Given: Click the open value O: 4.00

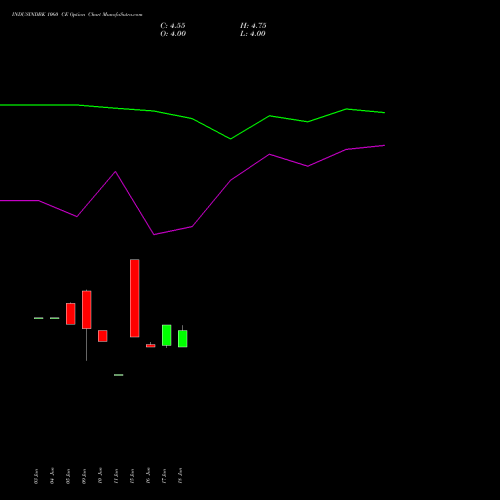Looking at the screenshot, I should 173,34.
